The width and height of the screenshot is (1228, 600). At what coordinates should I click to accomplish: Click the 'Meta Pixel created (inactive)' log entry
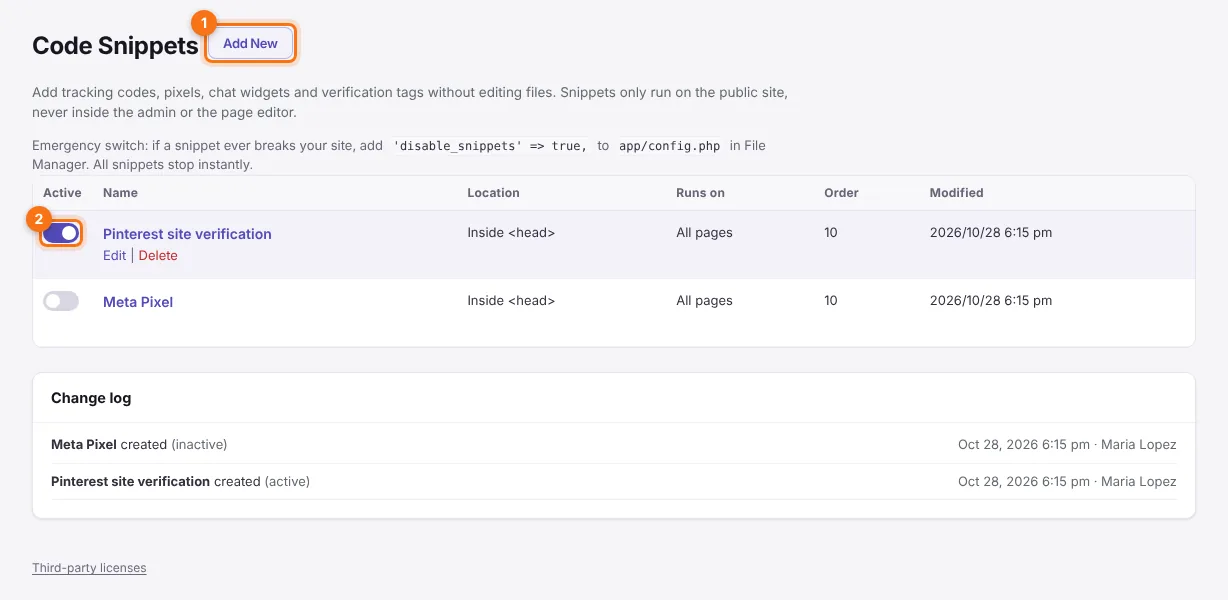click(x=139, y=444)
